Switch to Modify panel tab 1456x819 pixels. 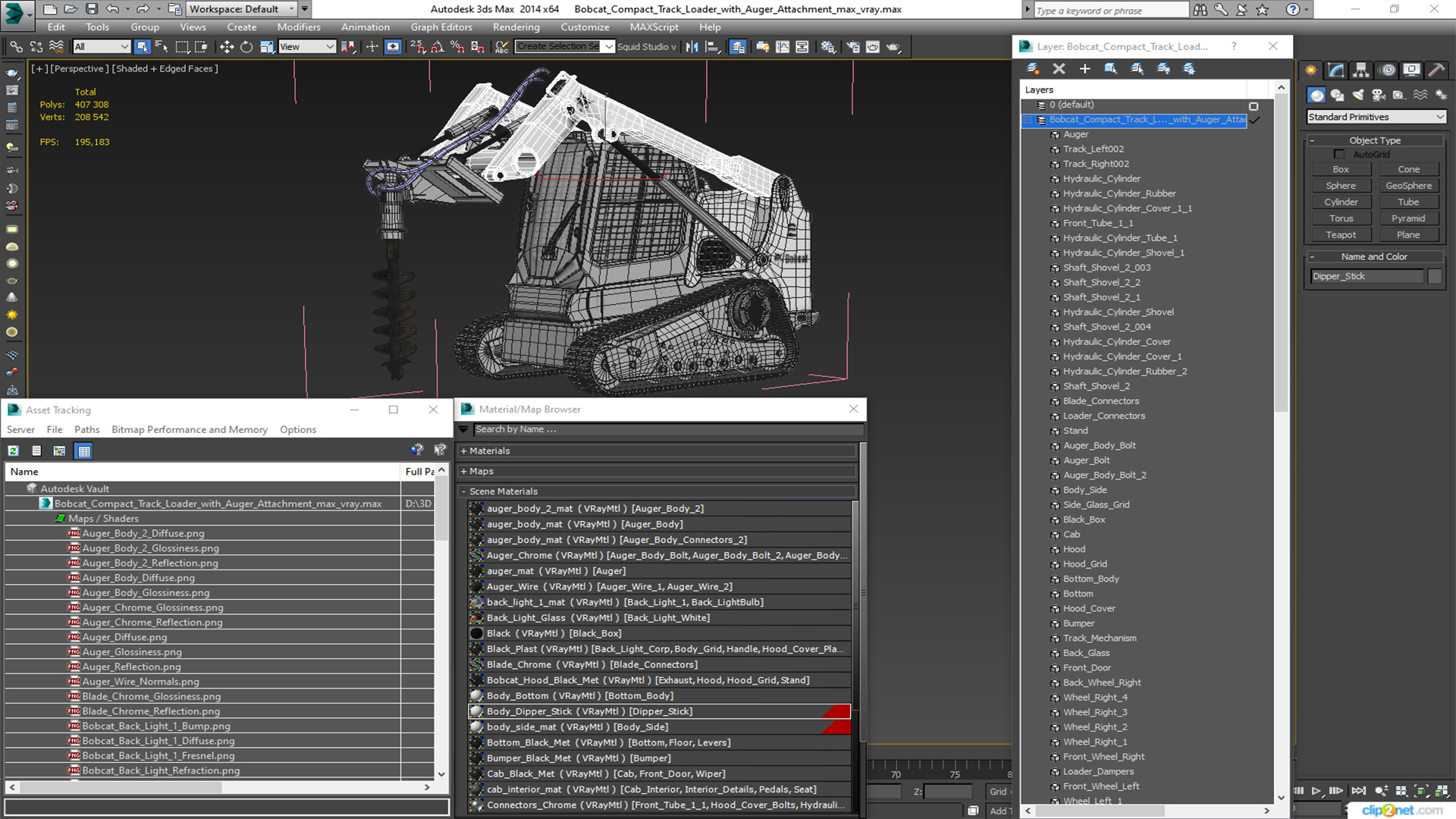pyautogui.click(x=1336, y=70)
